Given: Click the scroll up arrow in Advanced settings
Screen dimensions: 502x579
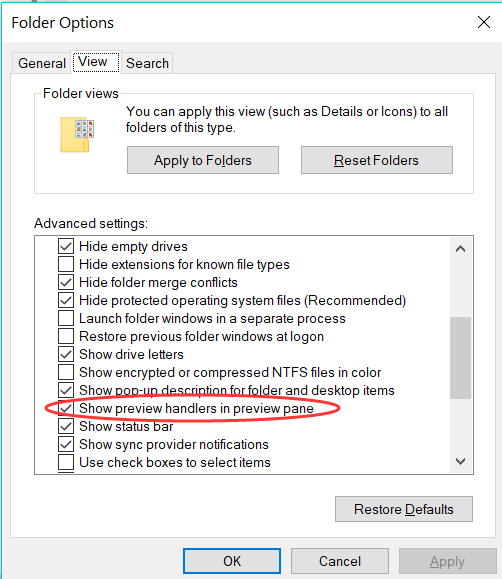Looking at the screenshot, I should (460, 249).
